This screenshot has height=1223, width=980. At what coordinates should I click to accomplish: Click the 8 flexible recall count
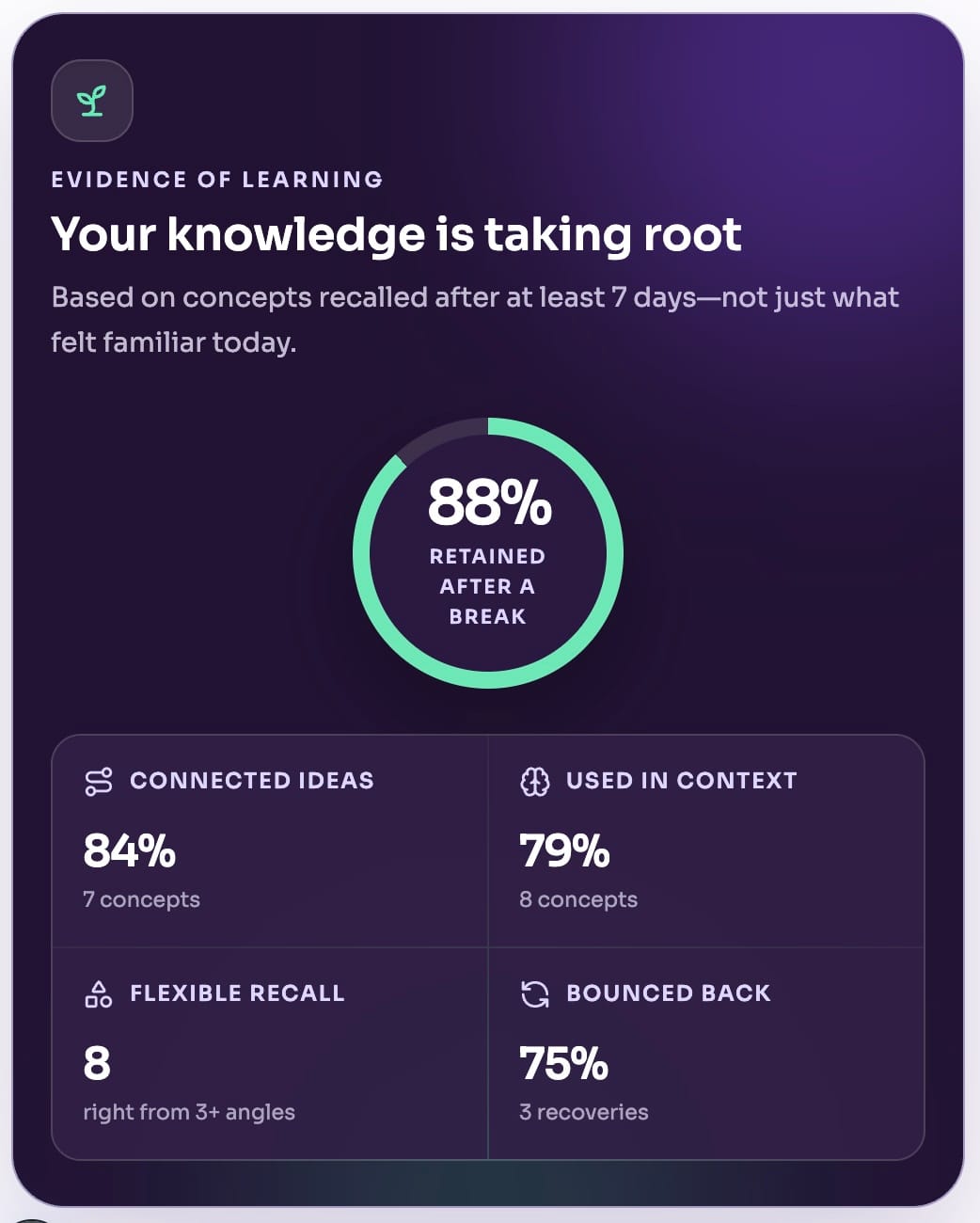tap(97, 1063)
